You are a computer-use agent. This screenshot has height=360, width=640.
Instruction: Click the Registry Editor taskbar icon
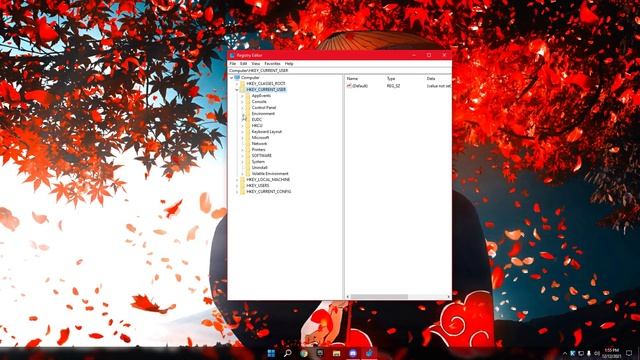[x=369, y=353]
